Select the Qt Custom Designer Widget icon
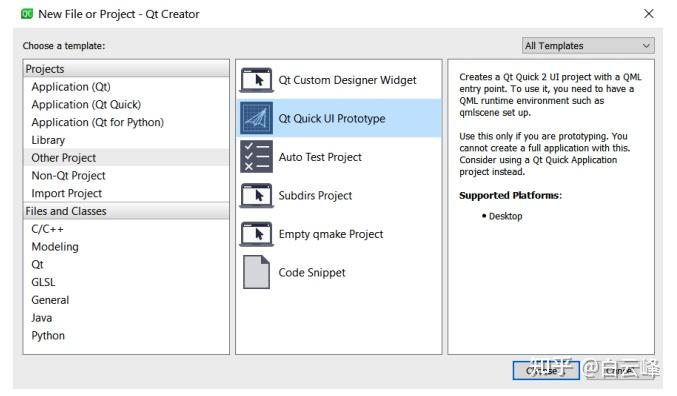 coord(256,80)
